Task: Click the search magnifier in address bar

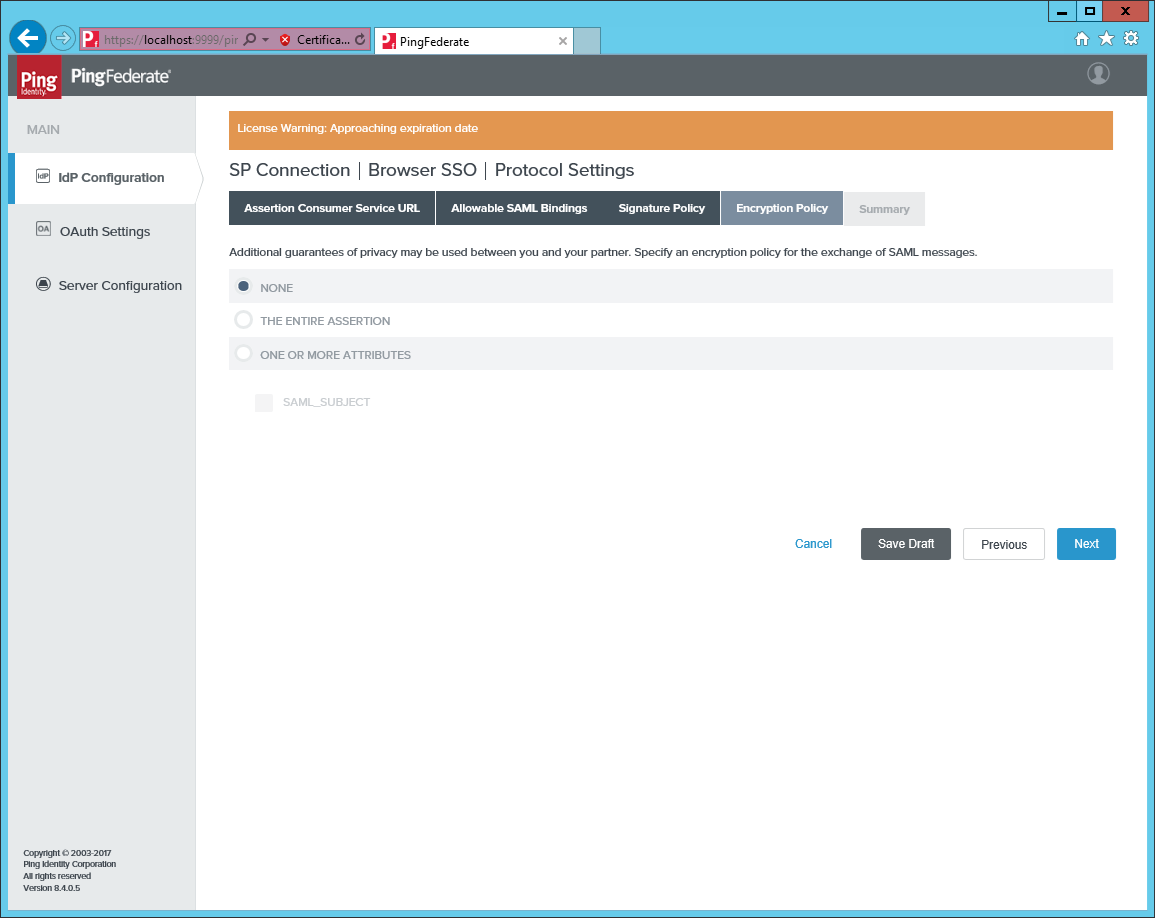Action: (250, 39)
